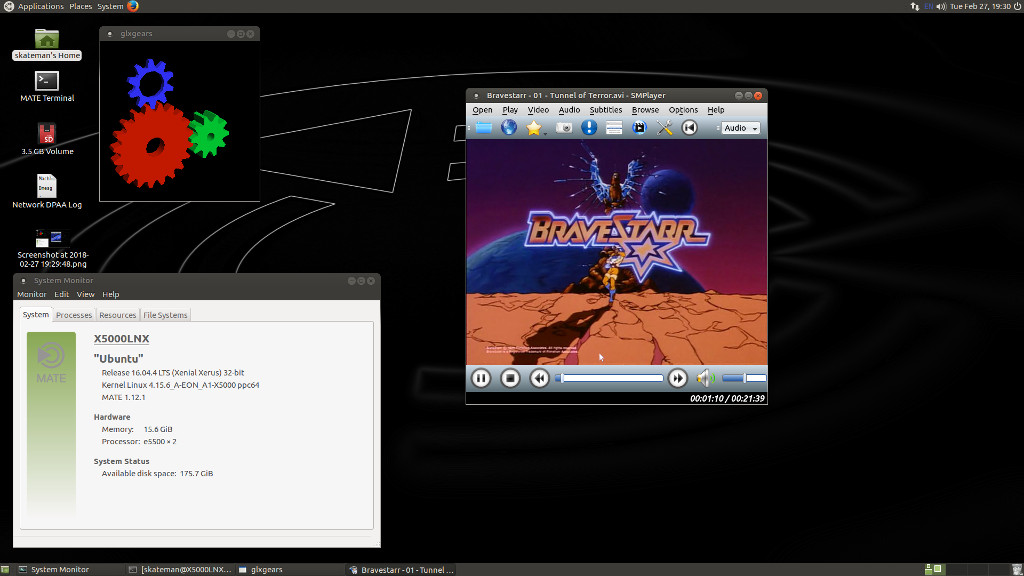Take a screenshot with SMPlayer's camera icon
Viewport: 1024px width, 576px height.
click(564, 127)
